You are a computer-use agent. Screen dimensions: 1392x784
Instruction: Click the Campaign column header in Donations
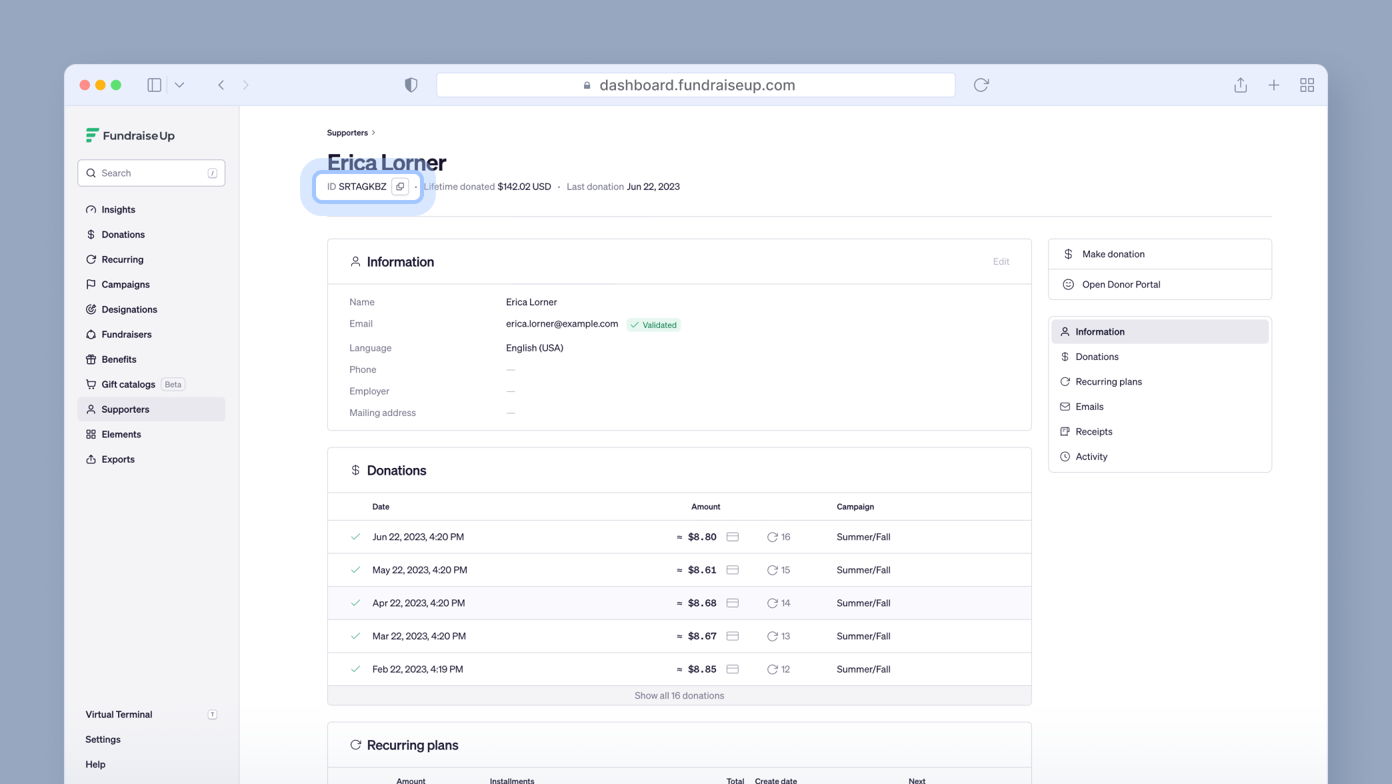click(x=855, y=507)
